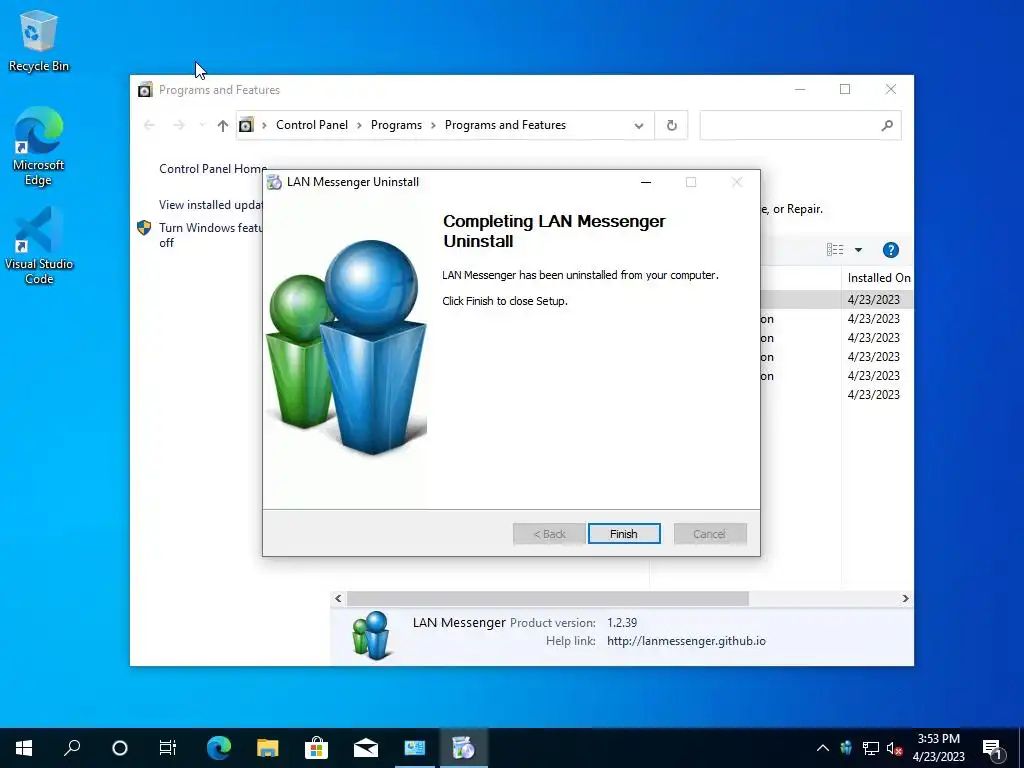Open the Control Panel breadcrumb
This screenshot has height=768, width=1024.
tap(312, 125)
